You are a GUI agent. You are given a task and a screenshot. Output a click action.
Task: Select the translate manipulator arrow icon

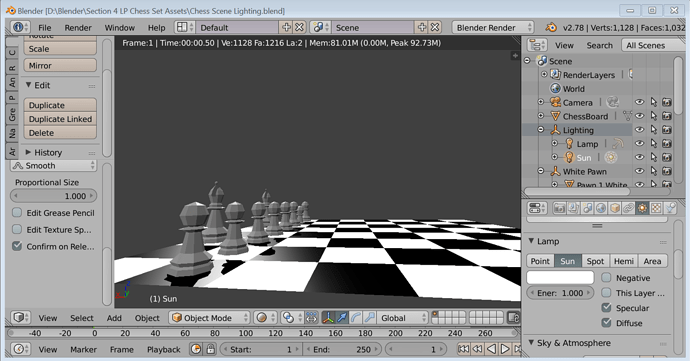tap(342, 317)
